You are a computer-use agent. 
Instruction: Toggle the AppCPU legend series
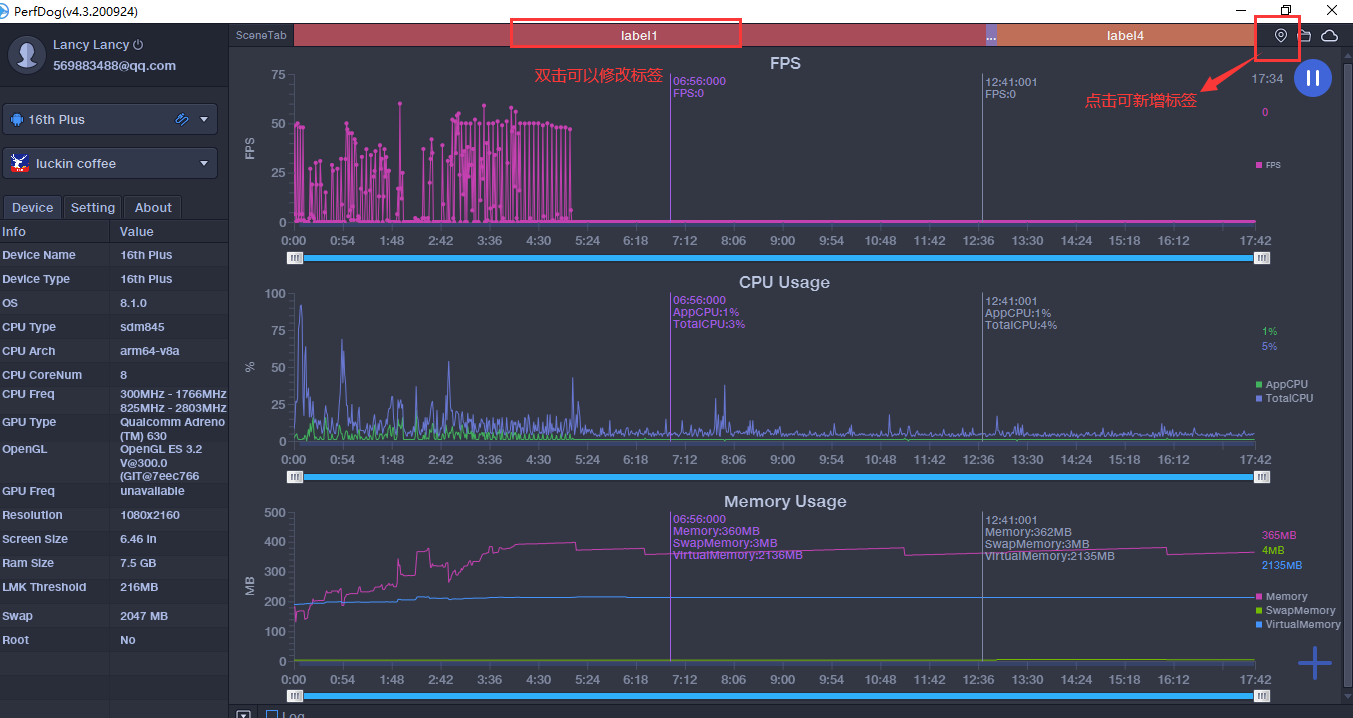click(1286, 384)
